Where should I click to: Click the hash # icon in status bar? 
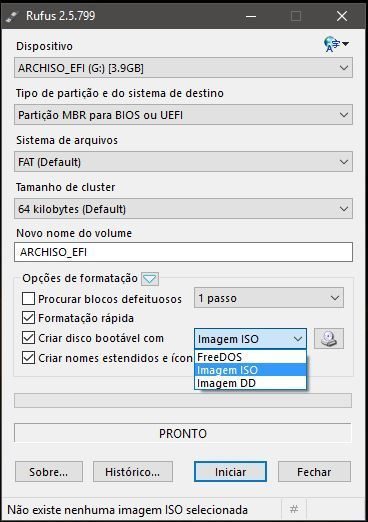tap(294, 509)
